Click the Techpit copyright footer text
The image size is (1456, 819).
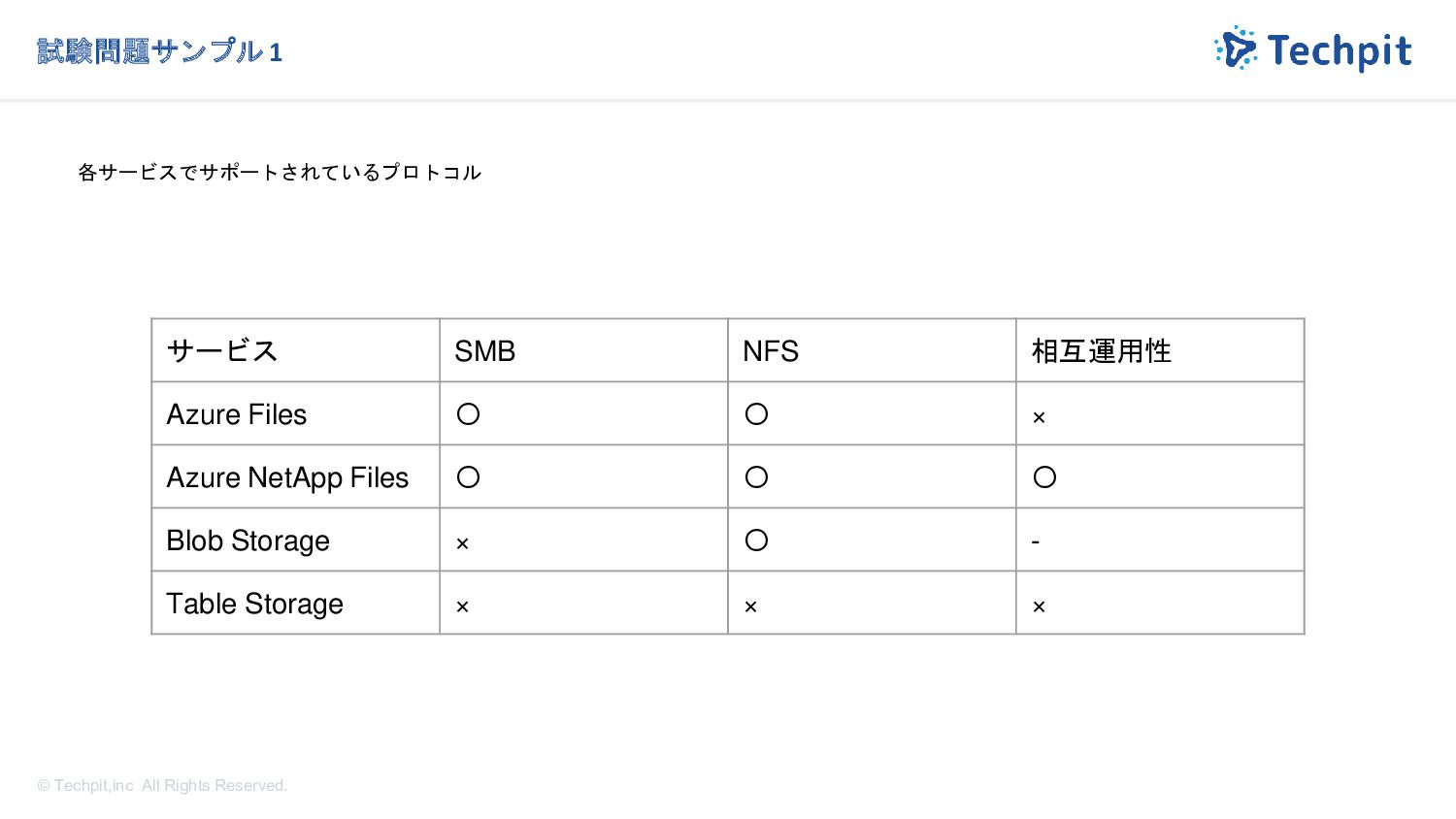162,785
